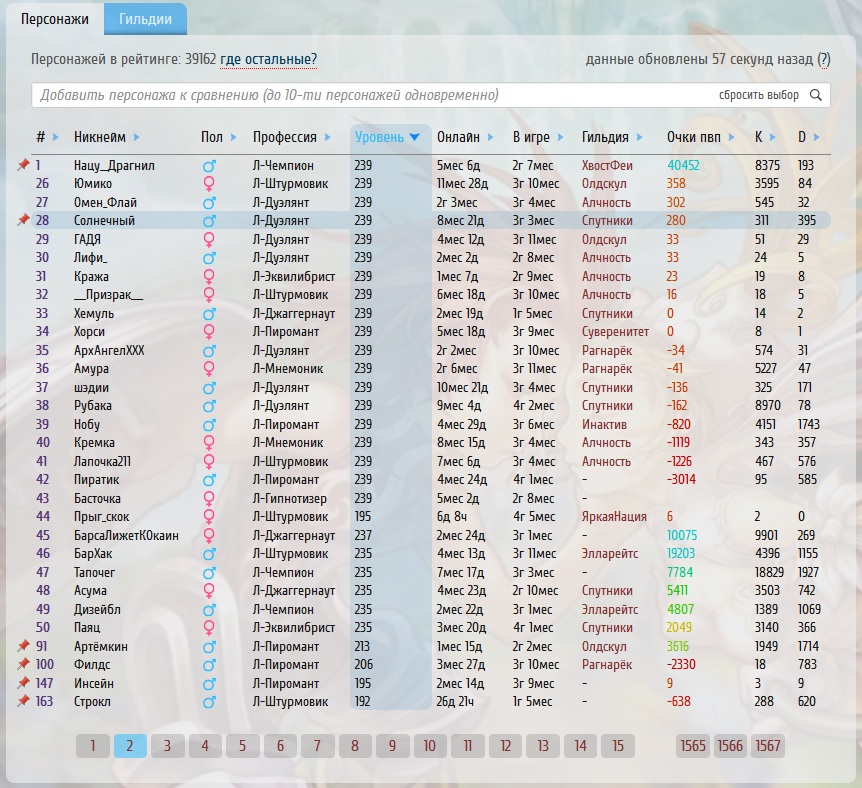Click the pin icon of Строкл row
This screenshot has width=862, height=788.
23,702
